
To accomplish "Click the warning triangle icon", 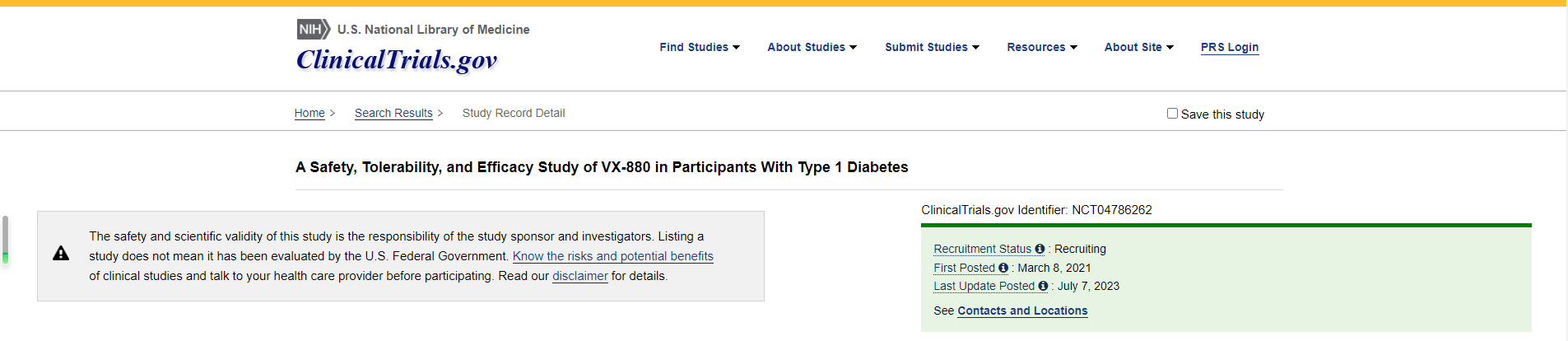I will (61, 254).
